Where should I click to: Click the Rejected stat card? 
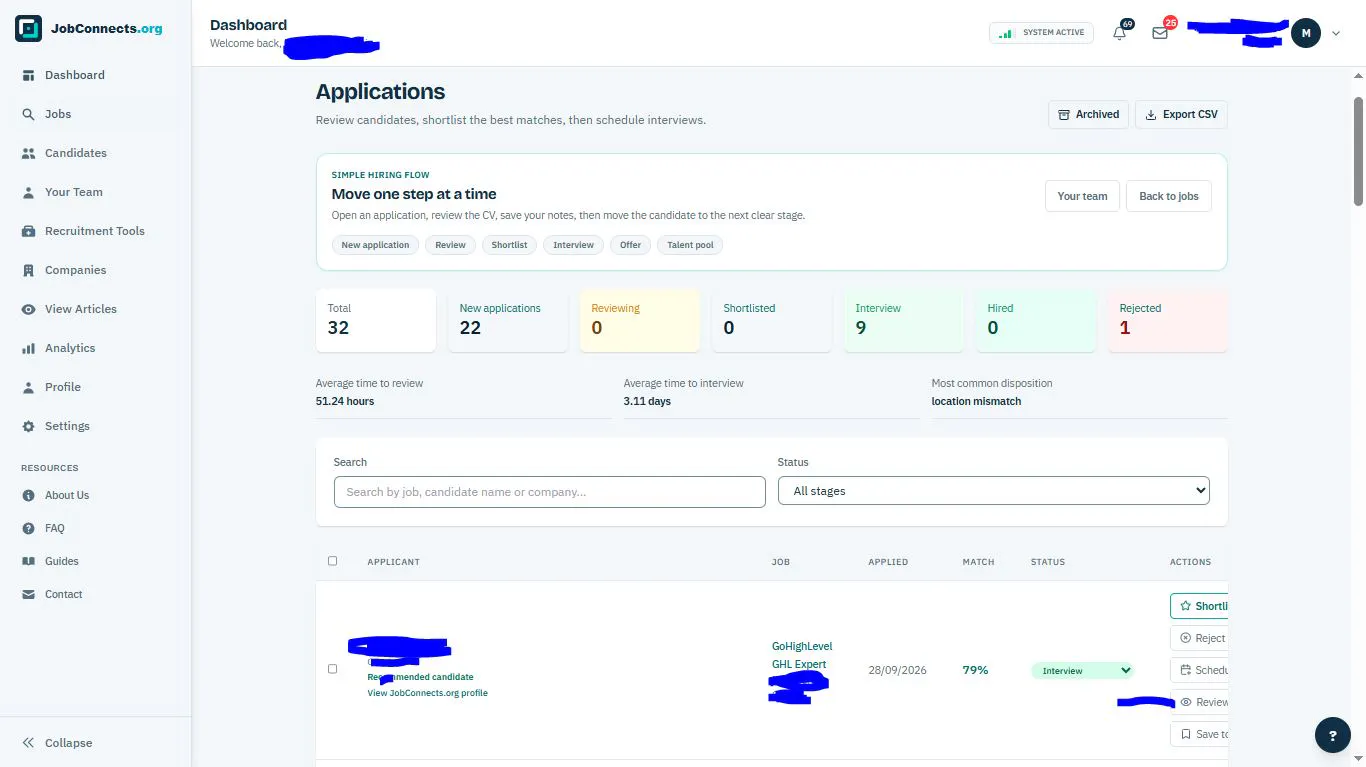(x=1168, y=320)
